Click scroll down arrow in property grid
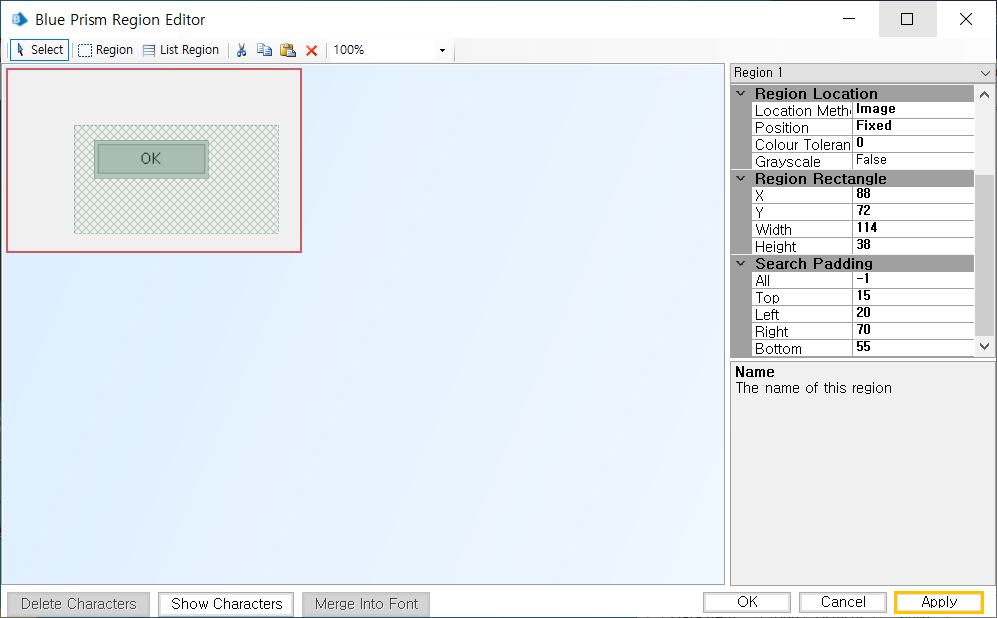 point(984,347)
